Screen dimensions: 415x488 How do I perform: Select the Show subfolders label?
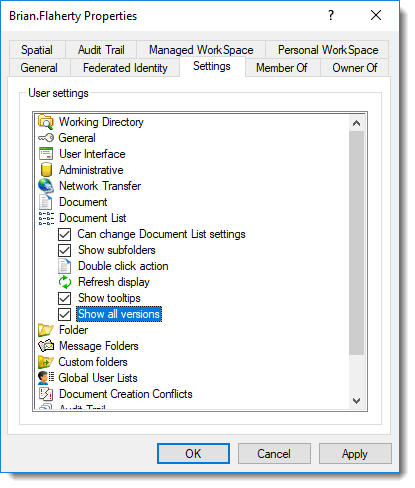click(117, 250)
